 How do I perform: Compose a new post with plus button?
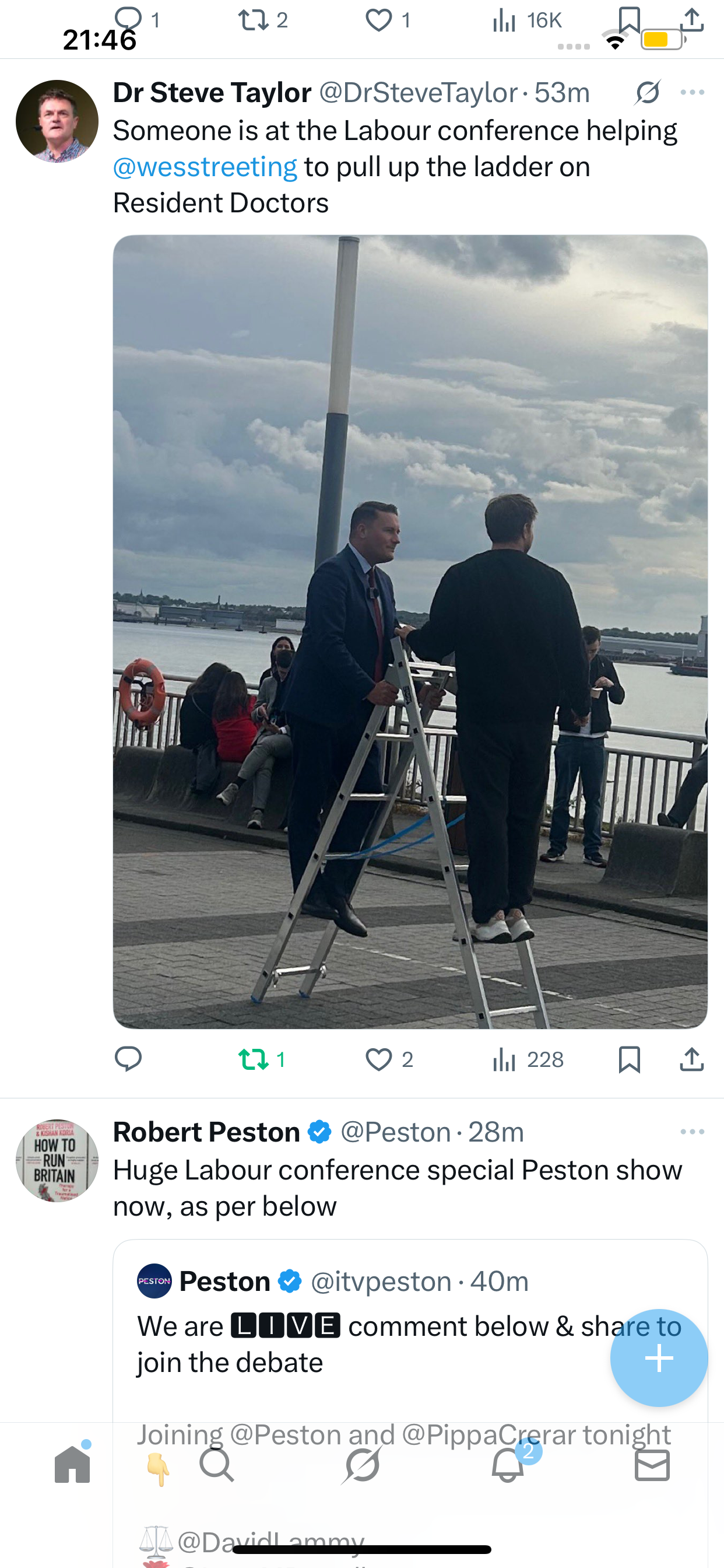[x=659, y=1358]
